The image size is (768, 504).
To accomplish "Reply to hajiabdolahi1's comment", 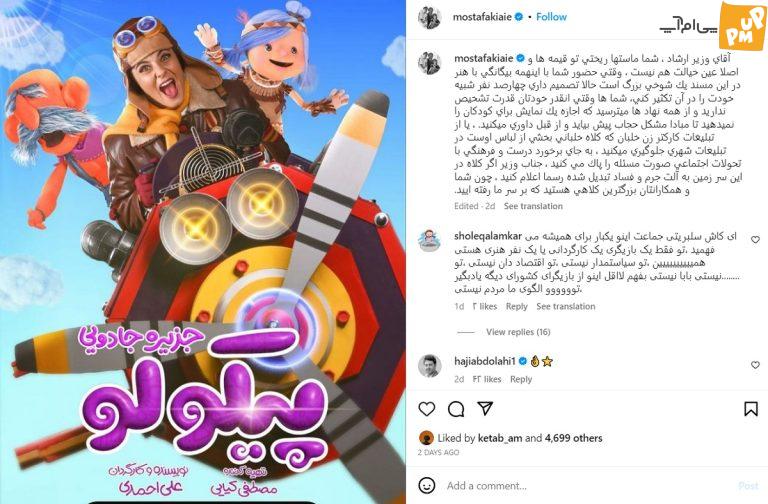I will click(521, 379).
